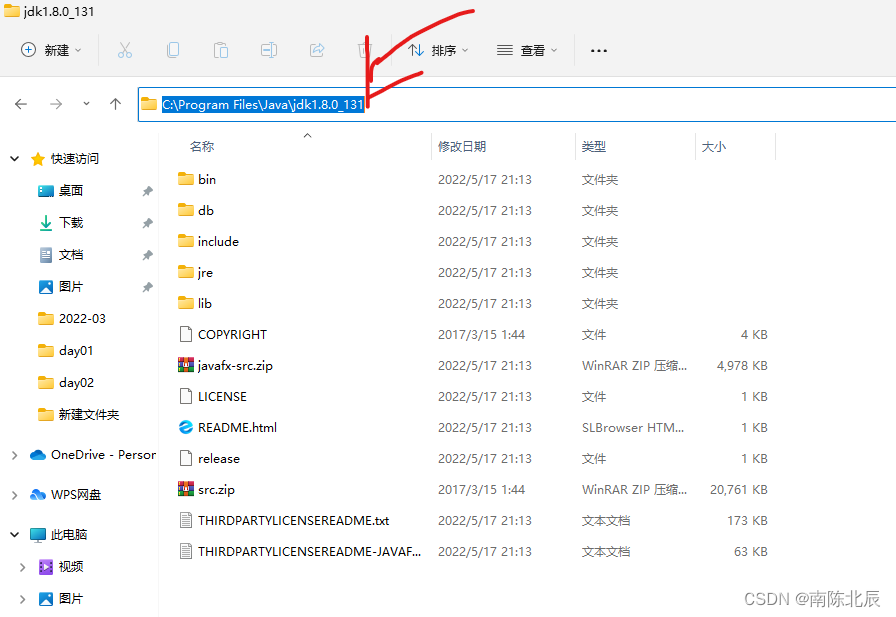Expand the 视频 node under 此电脑
Image resolution: width=896 pixels, height=617 pixels.
[23, 567]
